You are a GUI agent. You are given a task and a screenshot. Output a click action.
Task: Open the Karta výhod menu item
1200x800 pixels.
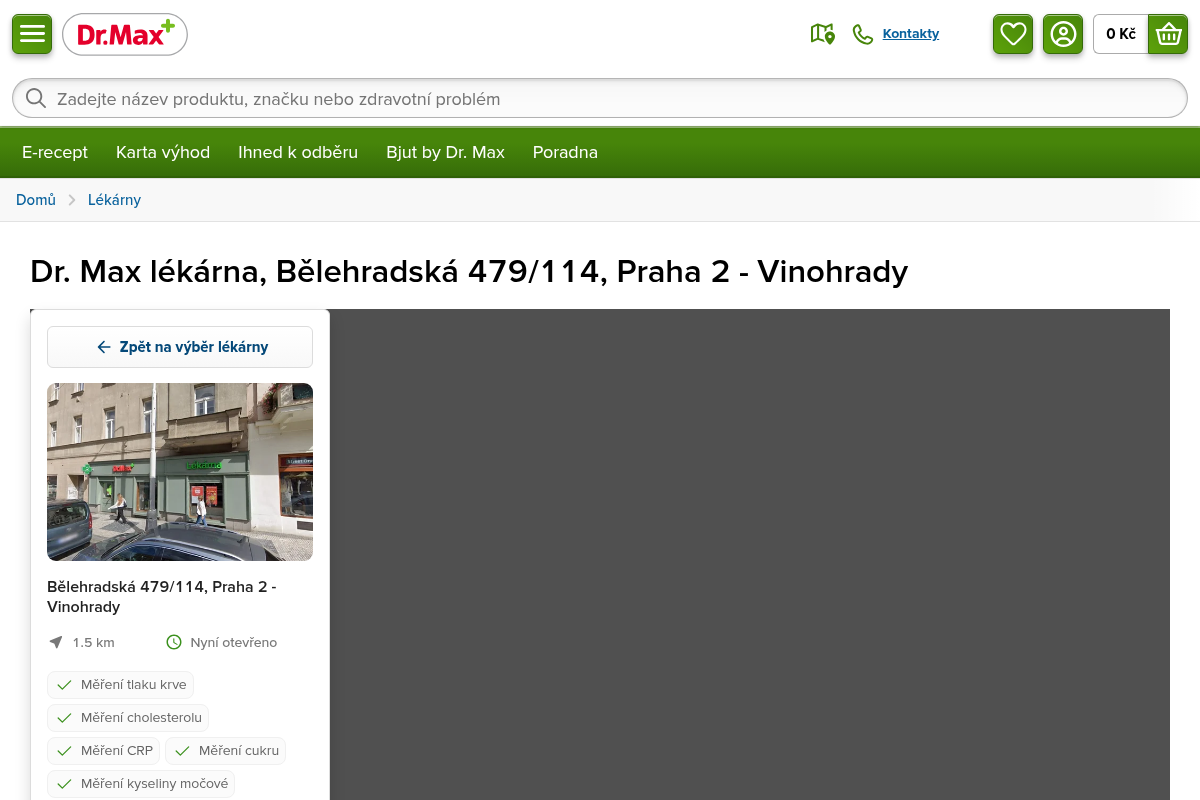[x=163, y=152]
